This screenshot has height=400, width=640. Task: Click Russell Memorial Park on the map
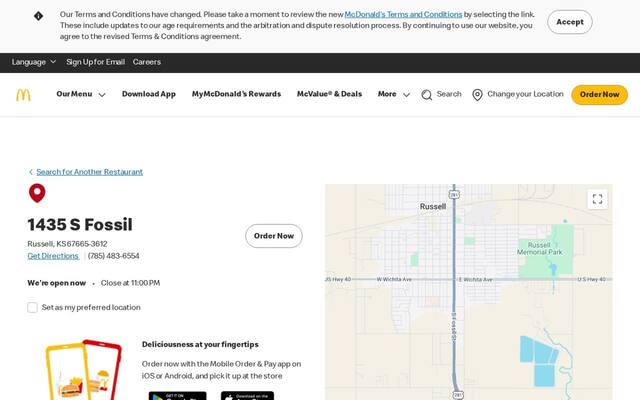click(x=540, y=249)
